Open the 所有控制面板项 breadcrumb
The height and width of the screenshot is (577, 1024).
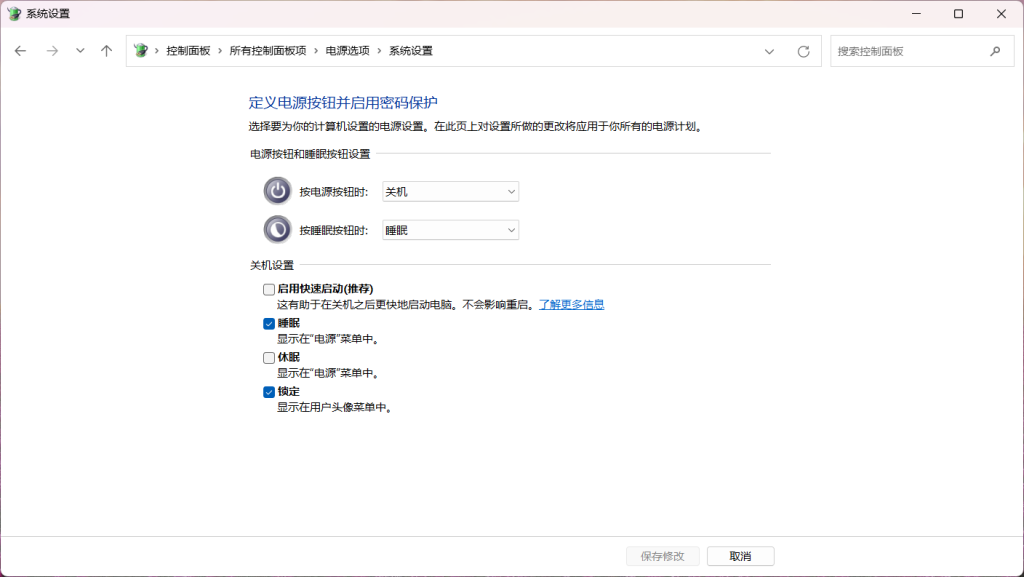coord(268,51)
